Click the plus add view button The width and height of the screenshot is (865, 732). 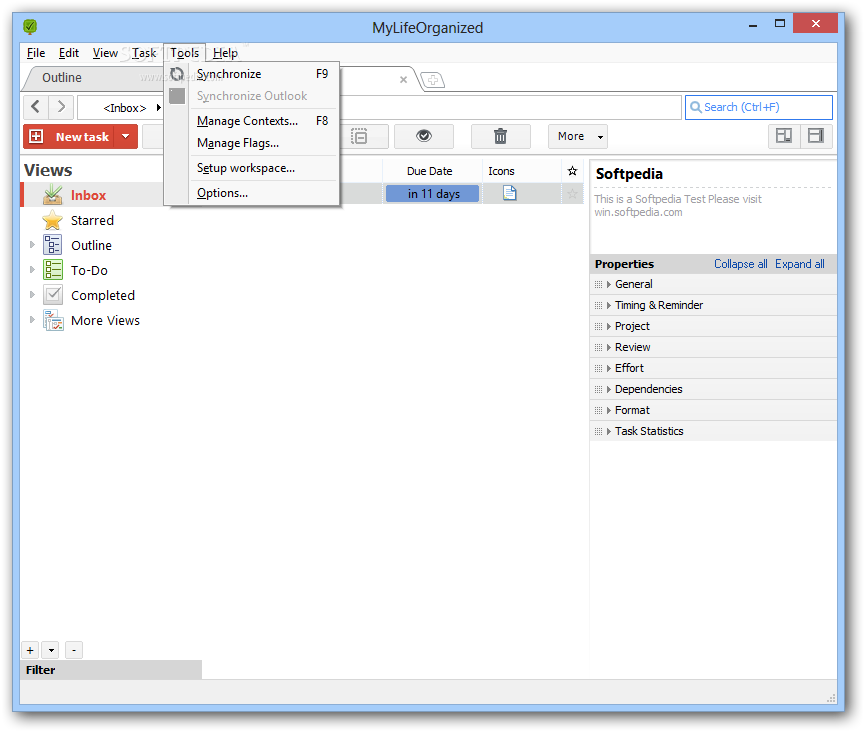[30, 650]
